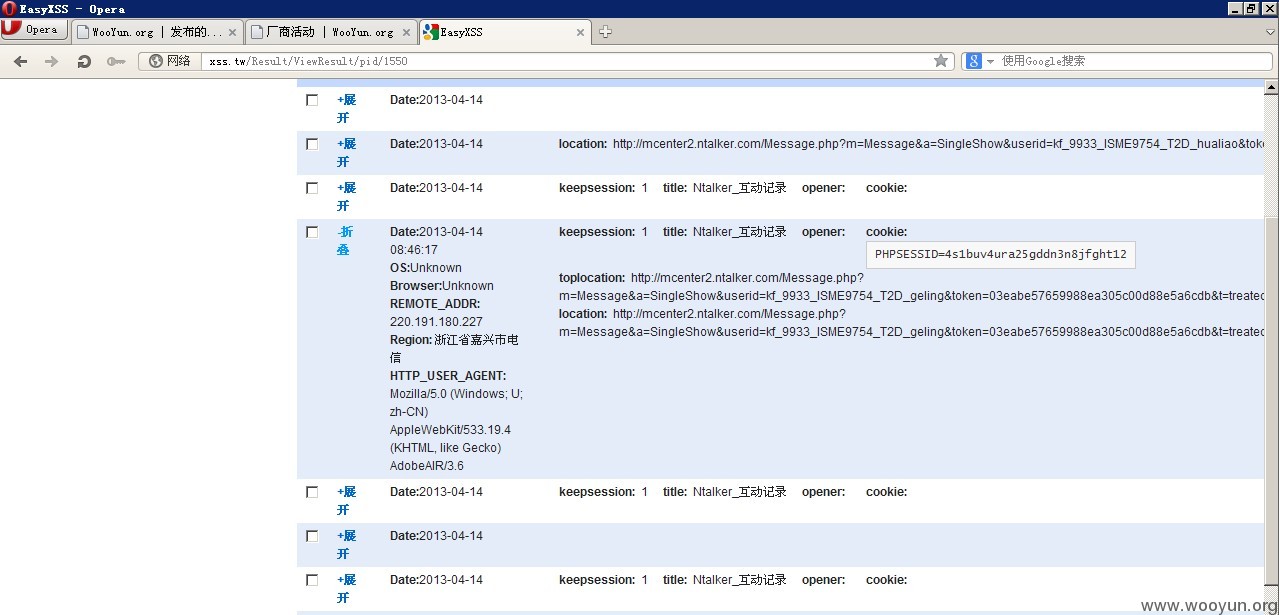
Task: Click the HTTP_USER_AGENT label
Action: pos(448,376)
